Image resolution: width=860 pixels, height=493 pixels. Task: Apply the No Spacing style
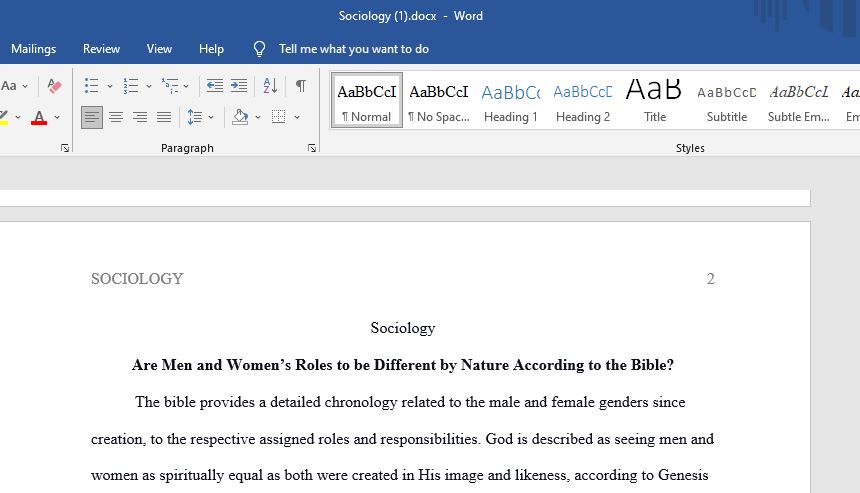[439, 100]
